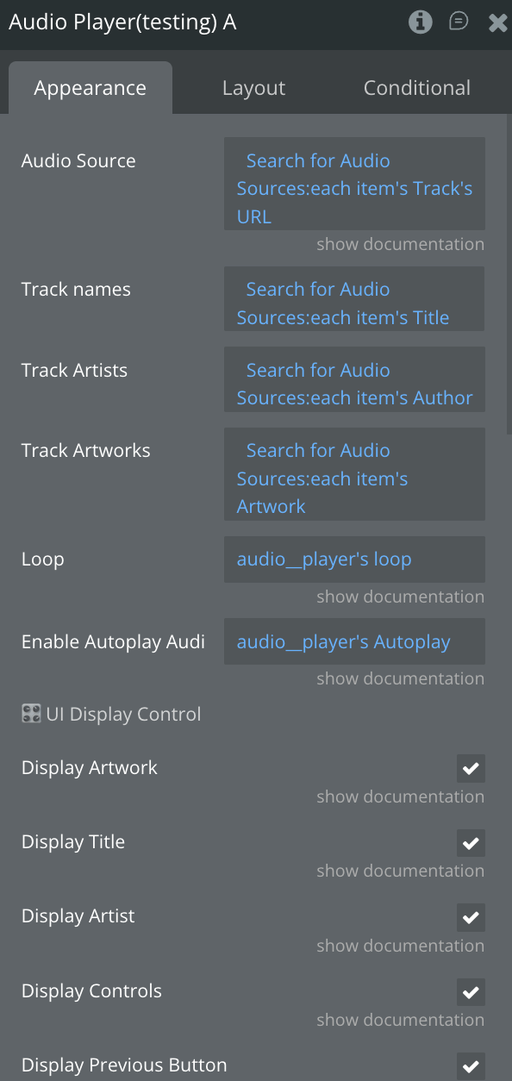Toggle the Display Title checkbox
512x1081 pixels.
click(471, 842)
